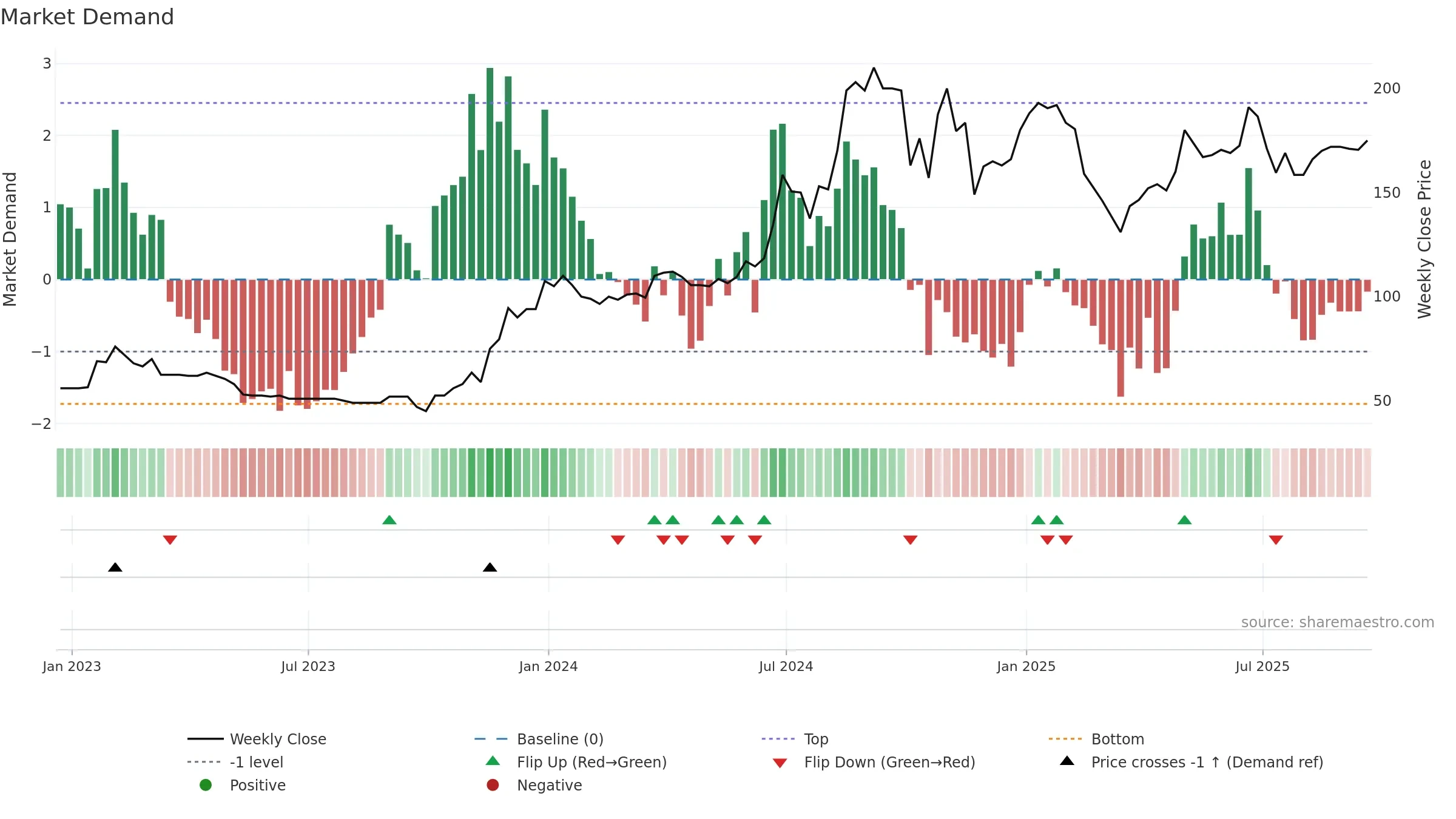Click the 150 tick on the price axis
This screenshot has height=819, width=1456.
pyautogui.click(x=1387, y=193)
